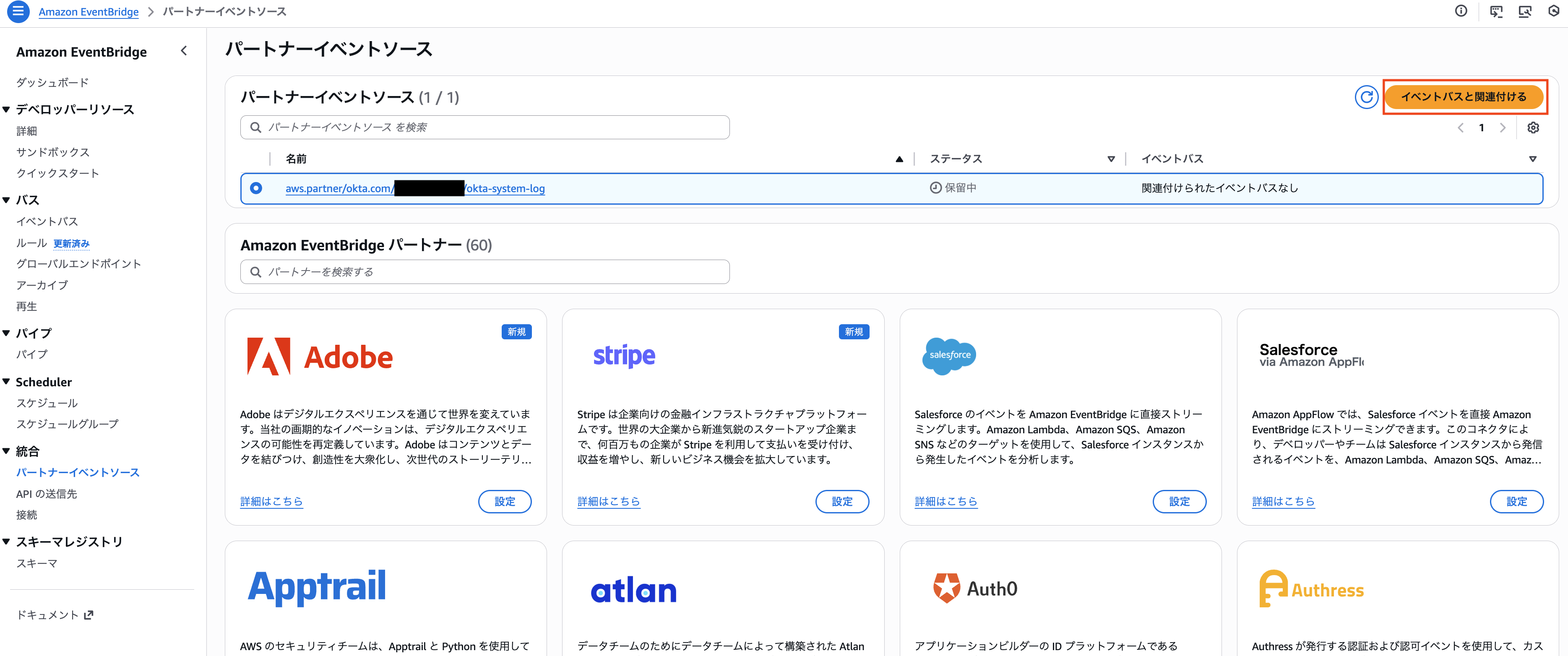The image size is (1568, 656).
Task: Open the 詳細はこちら link on the Adobe card
Action: pos(271,501)
